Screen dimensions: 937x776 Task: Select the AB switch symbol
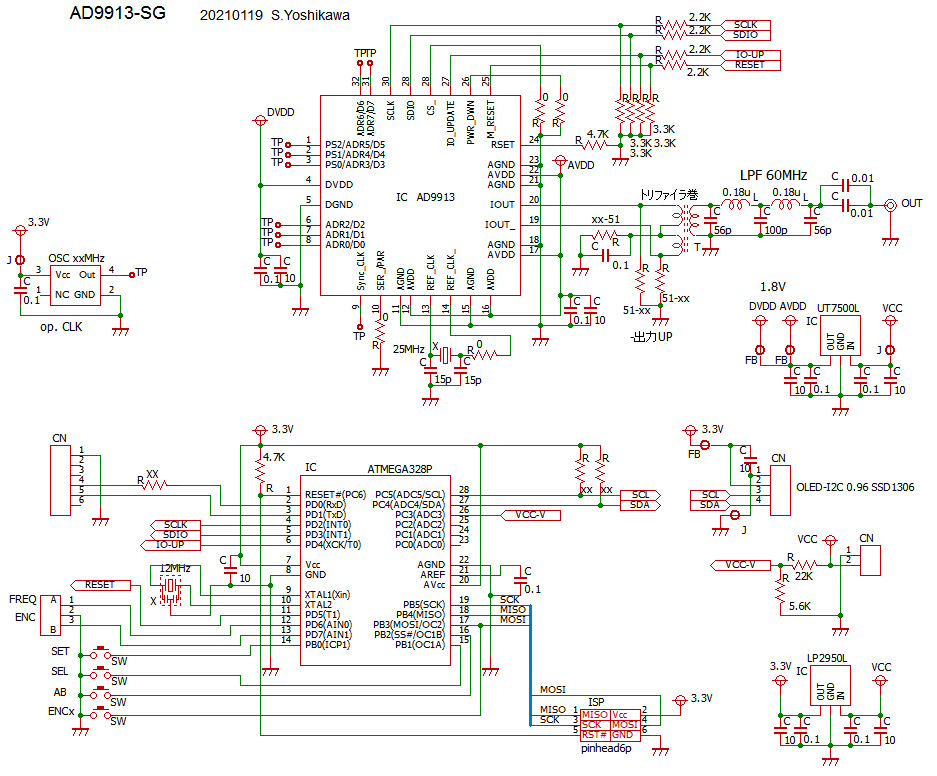coord(101,693)
